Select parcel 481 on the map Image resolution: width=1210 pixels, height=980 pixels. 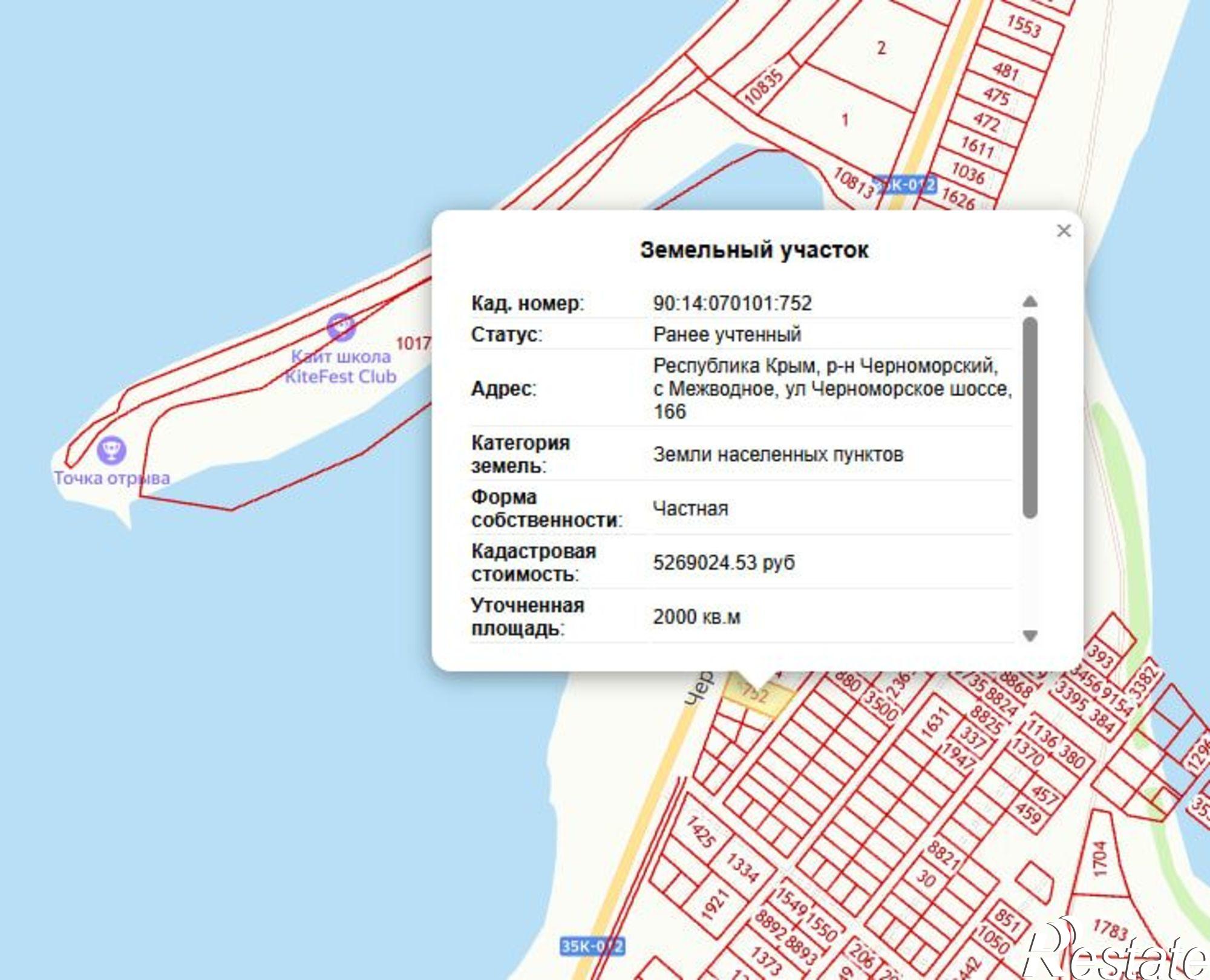click(1005, 71)
